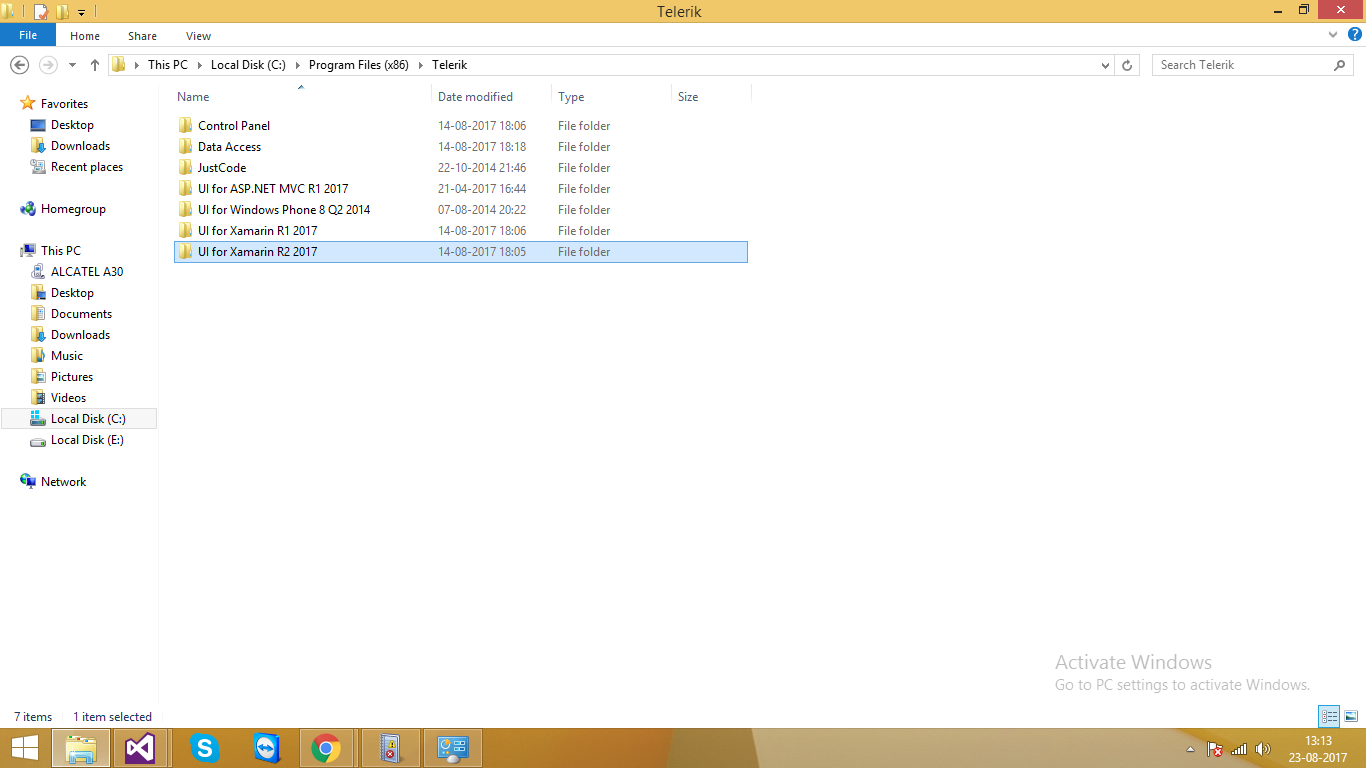Switch to the View ribbon tab
Image resolution: width=1366 pixels, height=768 pixels.
coord(199,36)
